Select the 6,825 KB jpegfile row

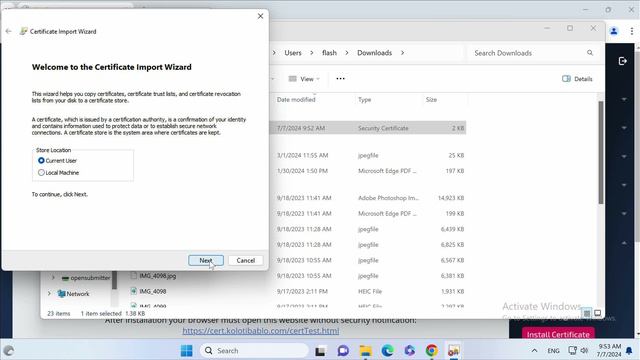[367, 244]
